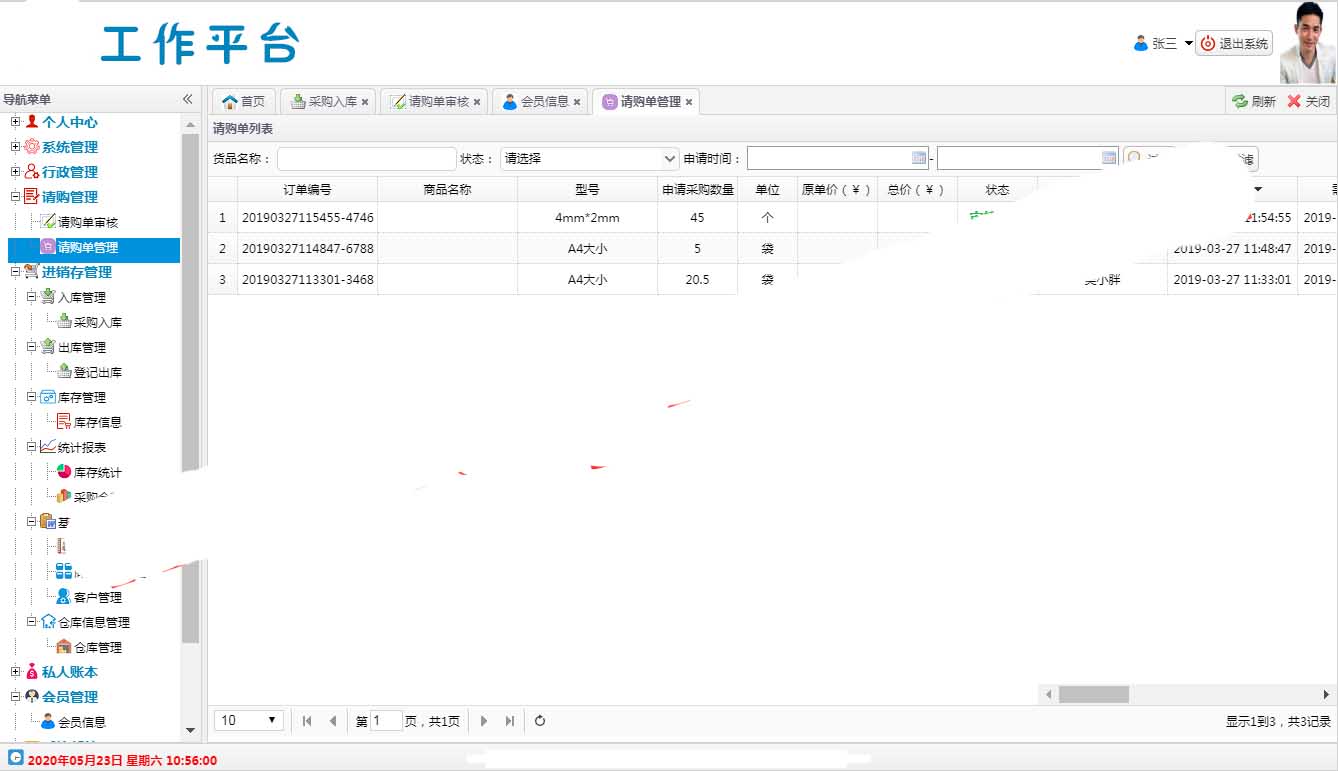Screen dimensions: 1338x771
Task: Collapse the navigation menu panel
Action: pos(187,99)
